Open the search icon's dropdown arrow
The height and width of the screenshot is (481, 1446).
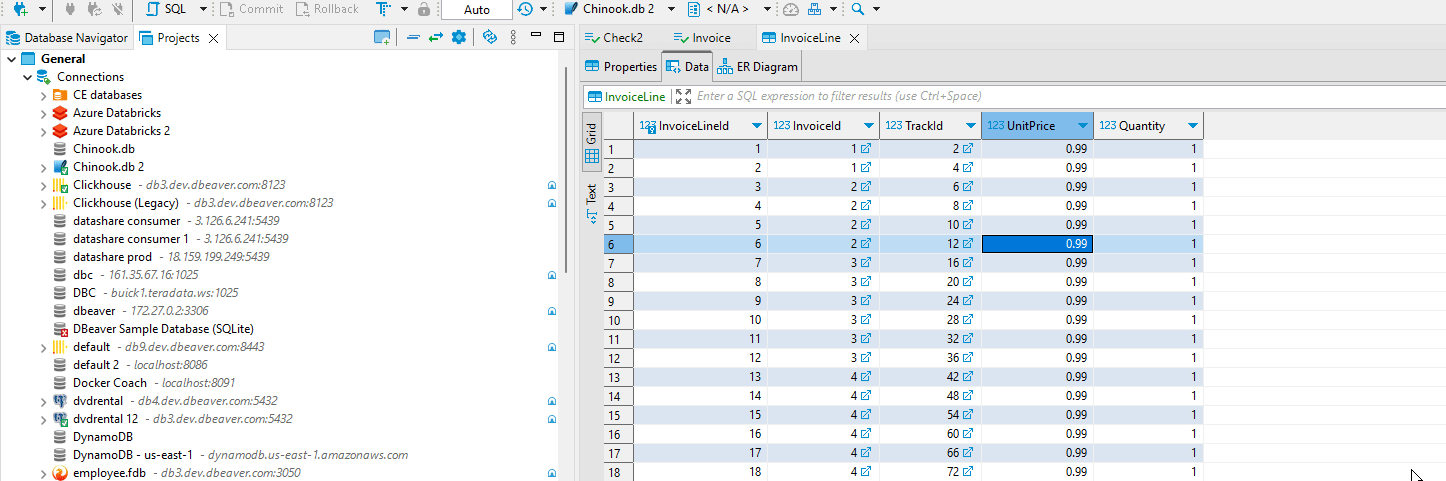[x=877, y=9]
